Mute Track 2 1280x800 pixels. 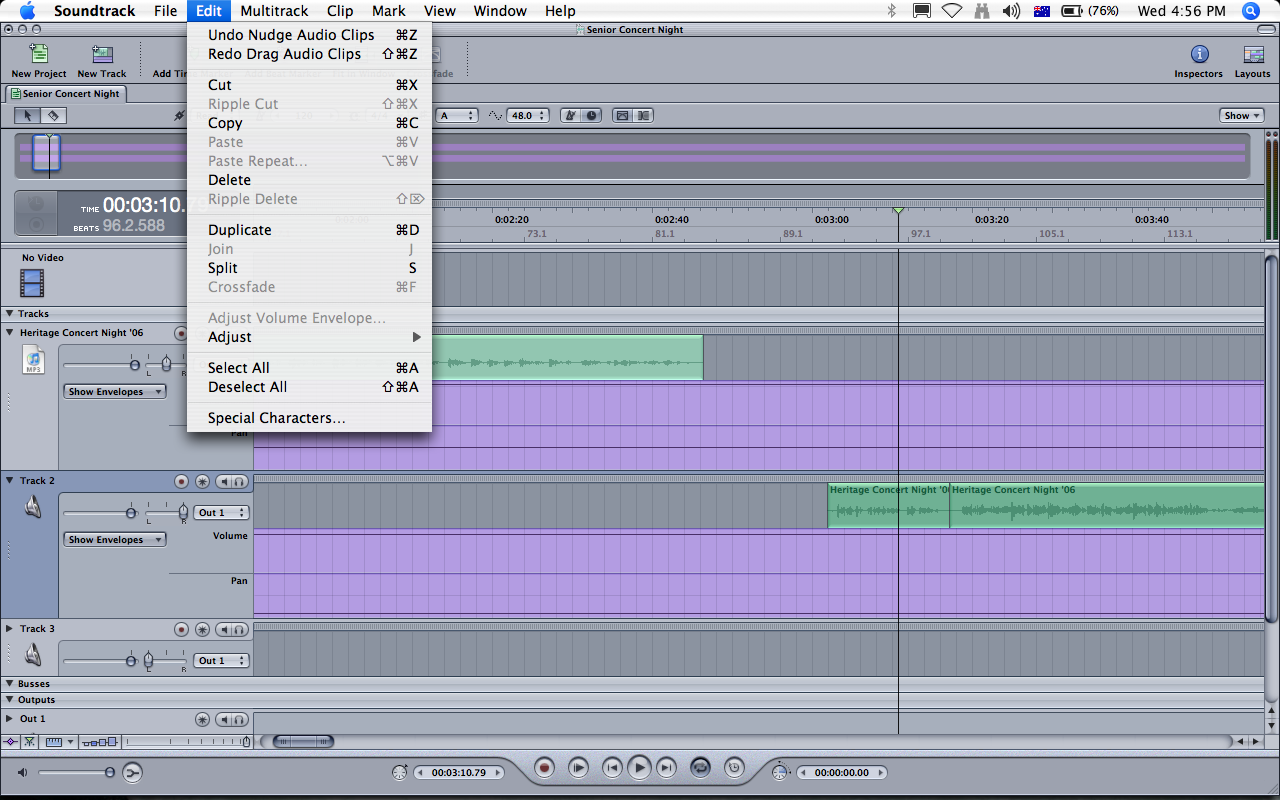[225, 481]
